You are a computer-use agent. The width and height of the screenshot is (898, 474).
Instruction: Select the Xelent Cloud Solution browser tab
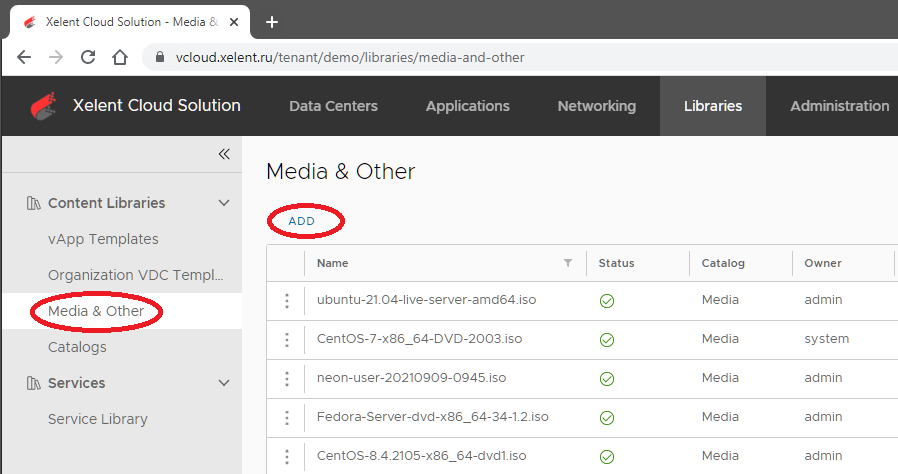click(x=129, y=22)
